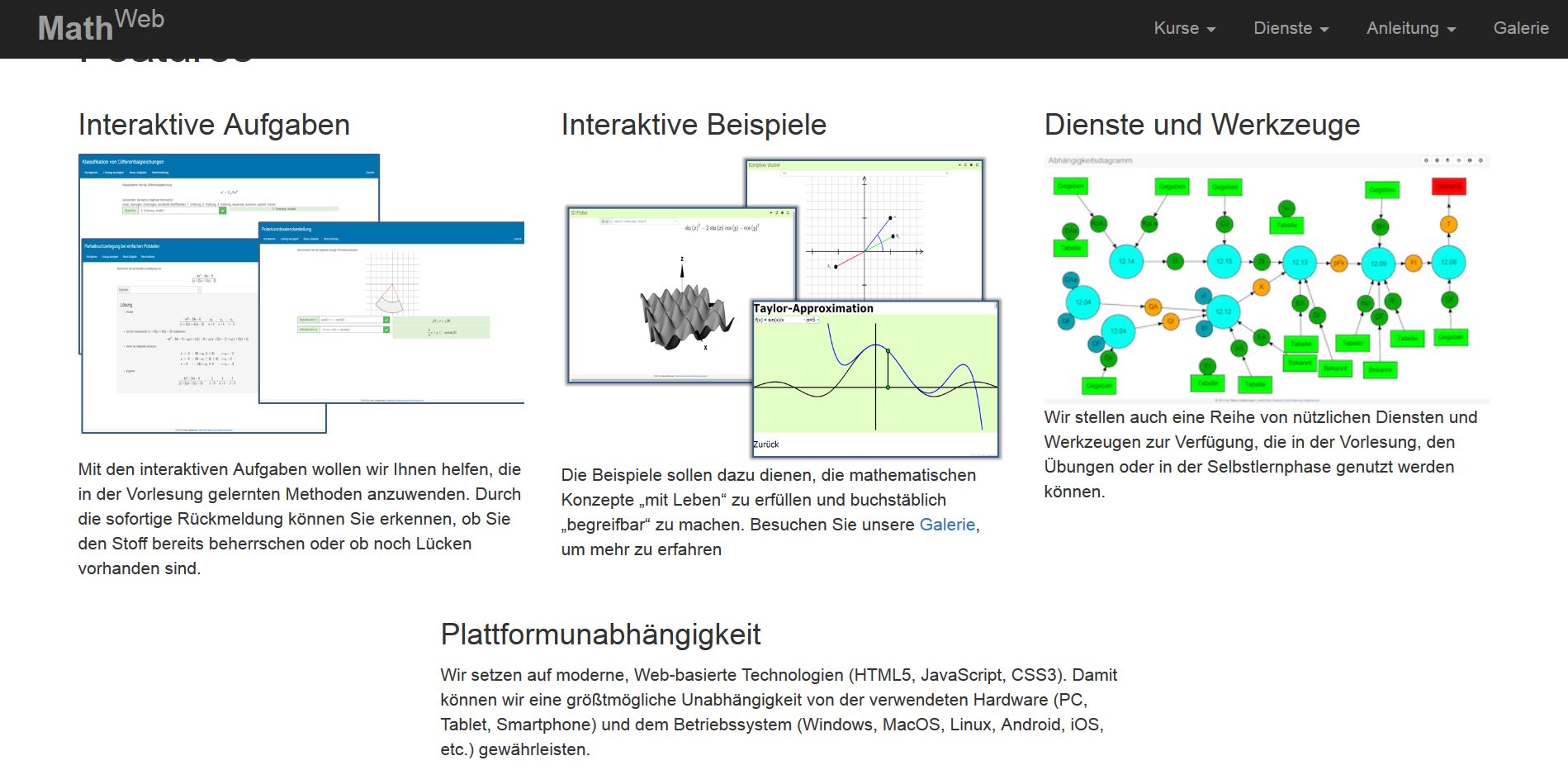Open Galerie in the top navigation bar
Viewport: 1568px width, 770px height.
pos(1520,28)
